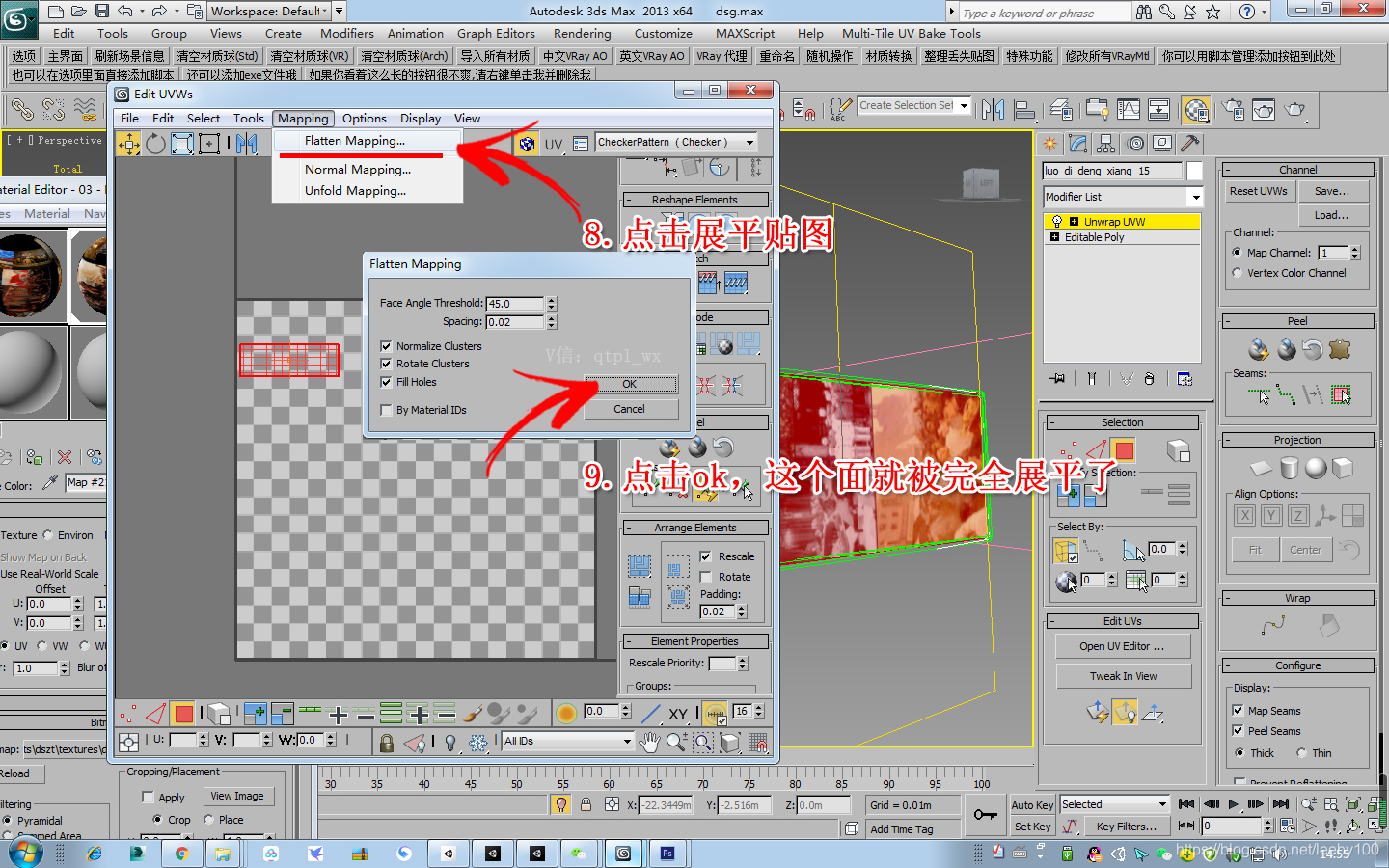Image resolution: width=1389 pixels, height=868 pixels.
Task: Toggle Normalize Clusters checkbox
Action: [387, 346]
